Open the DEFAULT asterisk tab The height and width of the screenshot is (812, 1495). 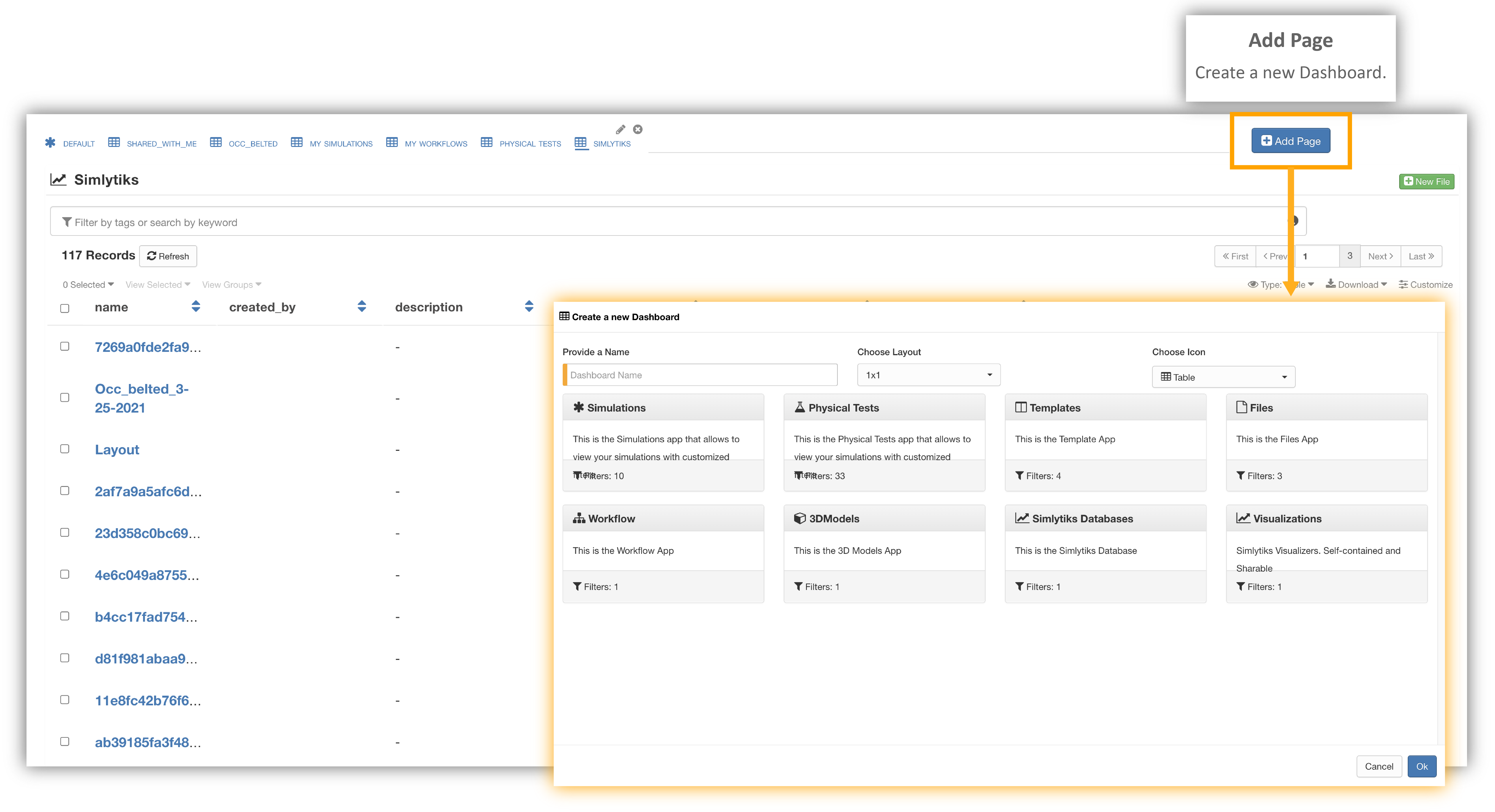click(x=70, y=143)
